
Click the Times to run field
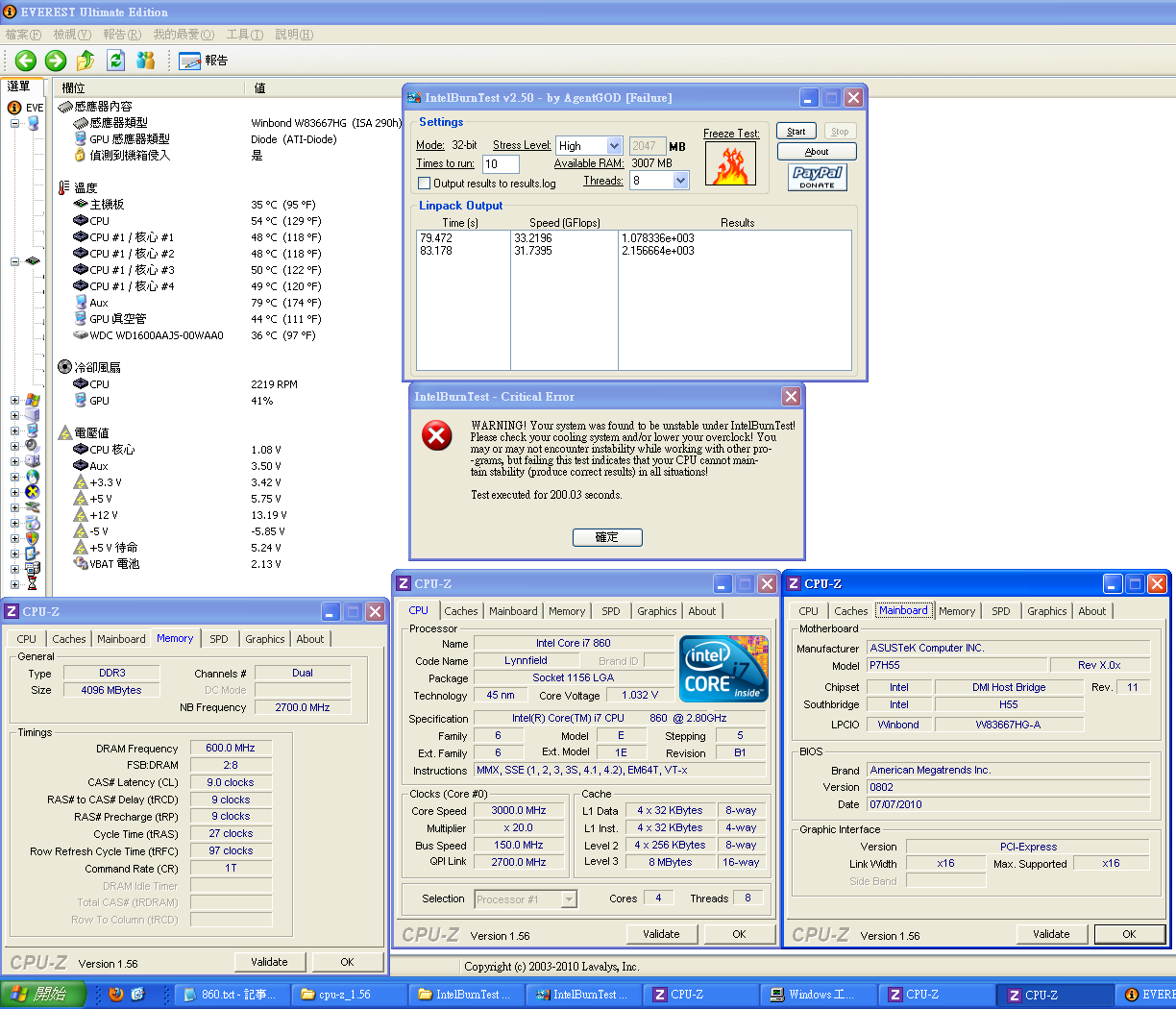tap(500, 164)
